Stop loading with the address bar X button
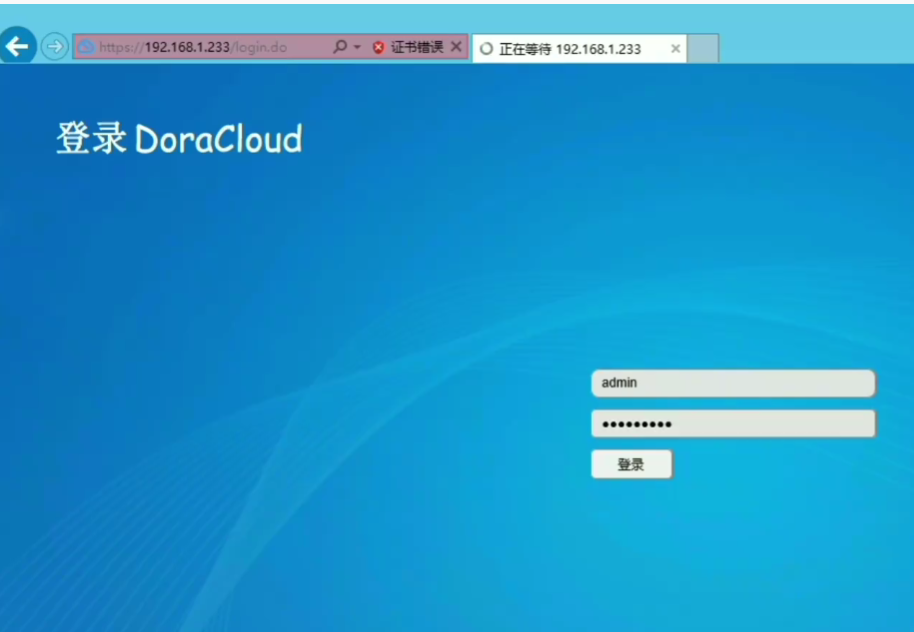914x632 pixels. (x=456, y=47)
